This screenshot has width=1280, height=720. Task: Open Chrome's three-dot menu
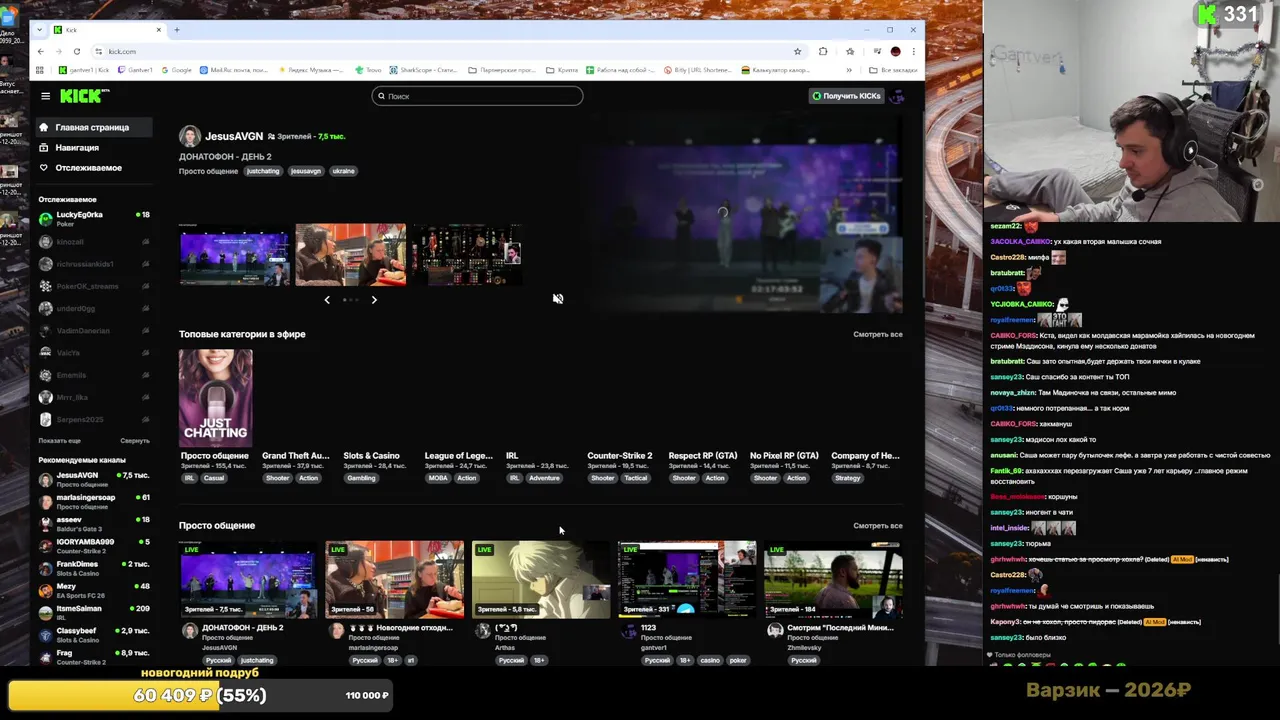tap(913, 51)
